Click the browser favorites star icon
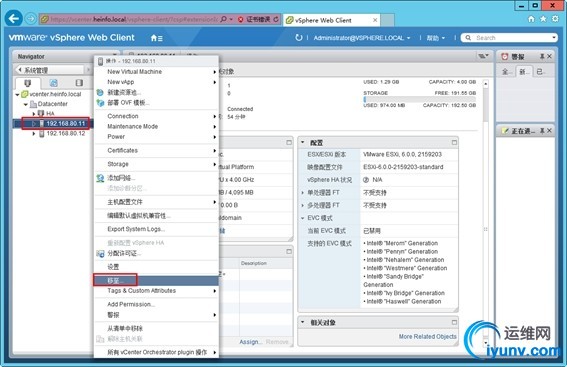Viewport: 567px width, 367px height. click(543, 19)
